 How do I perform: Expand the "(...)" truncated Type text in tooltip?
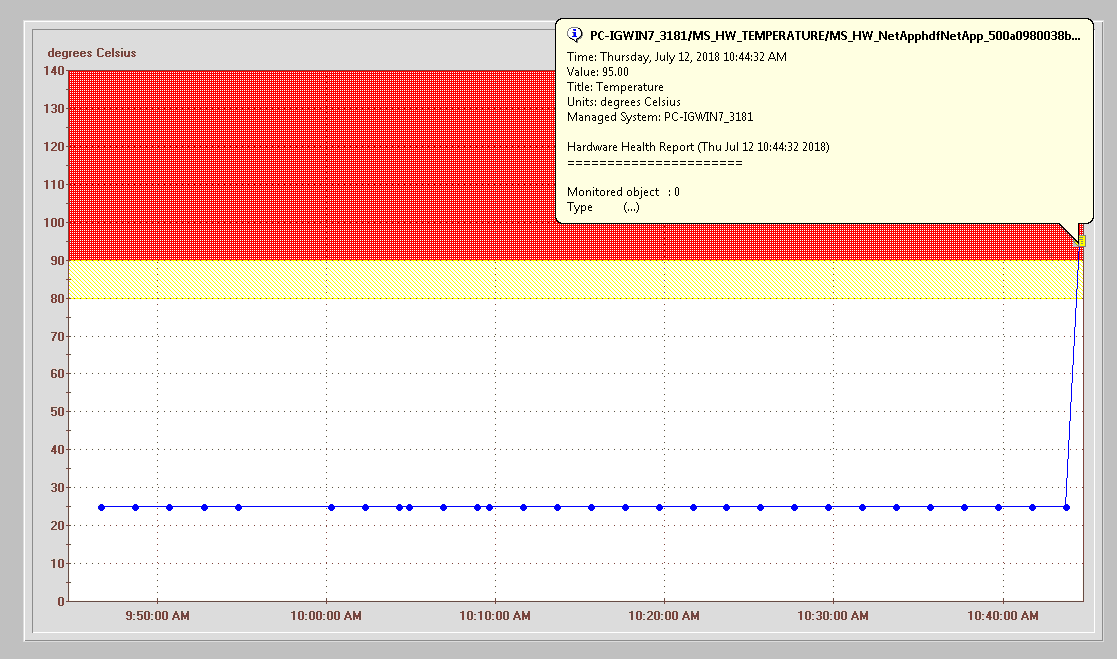(x=631, y=207)
